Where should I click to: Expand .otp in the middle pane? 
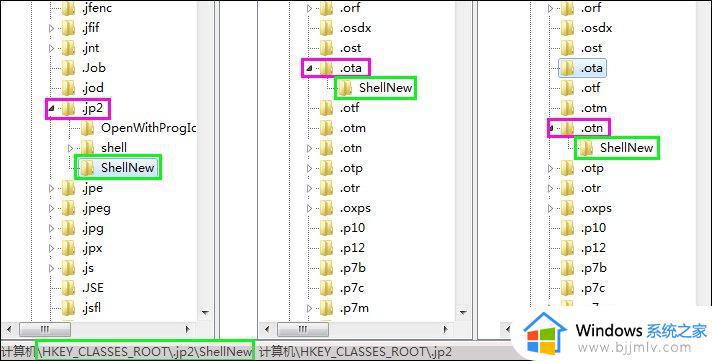coord(310,168)
